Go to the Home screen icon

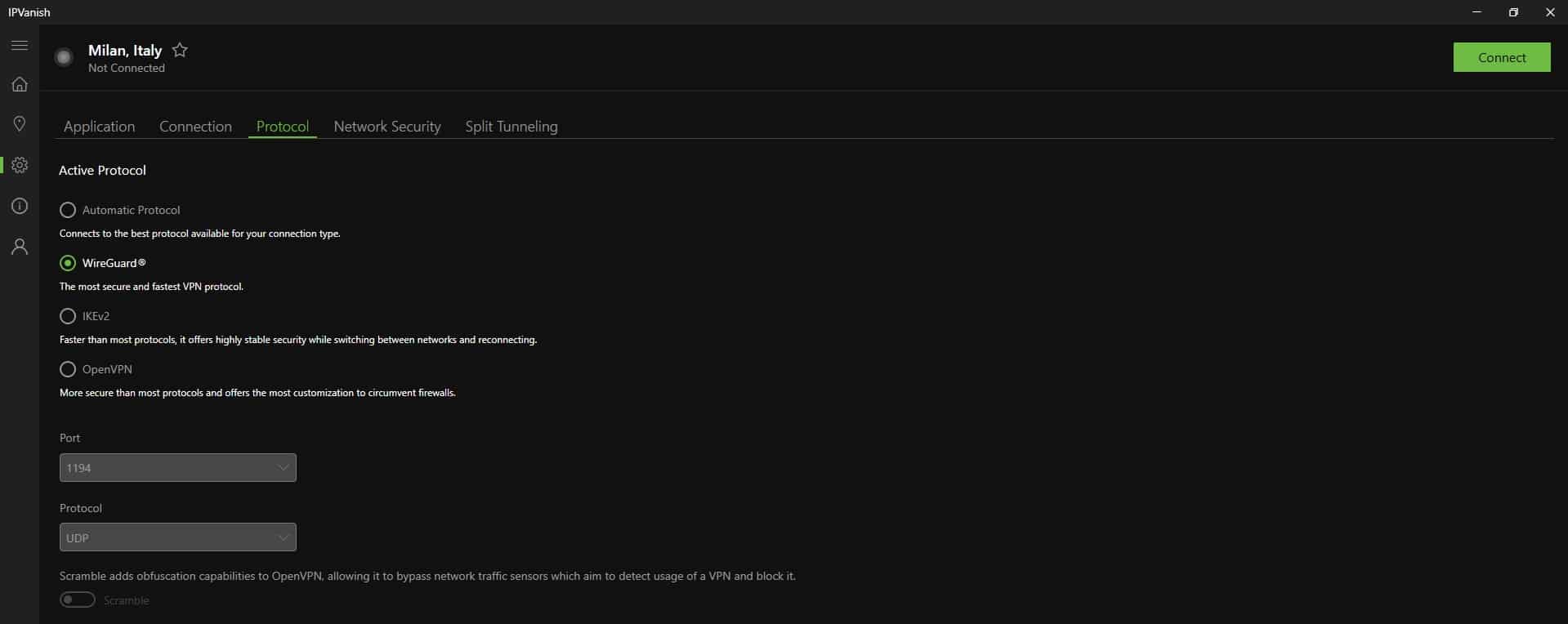(20, 84)
